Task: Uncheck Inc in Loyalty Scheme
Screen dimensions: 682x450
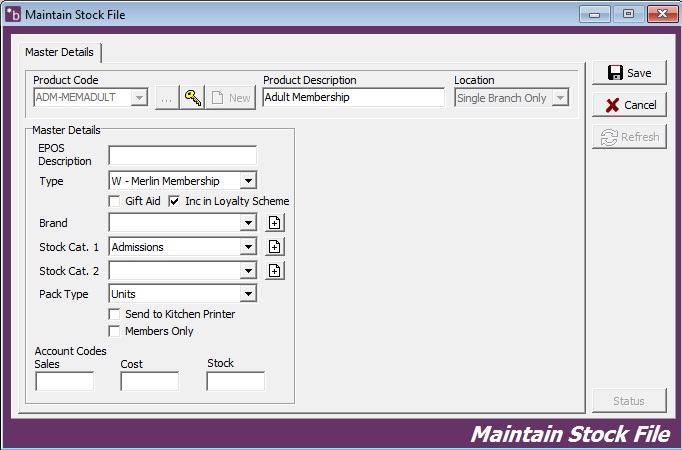Action: click(175, 201)
